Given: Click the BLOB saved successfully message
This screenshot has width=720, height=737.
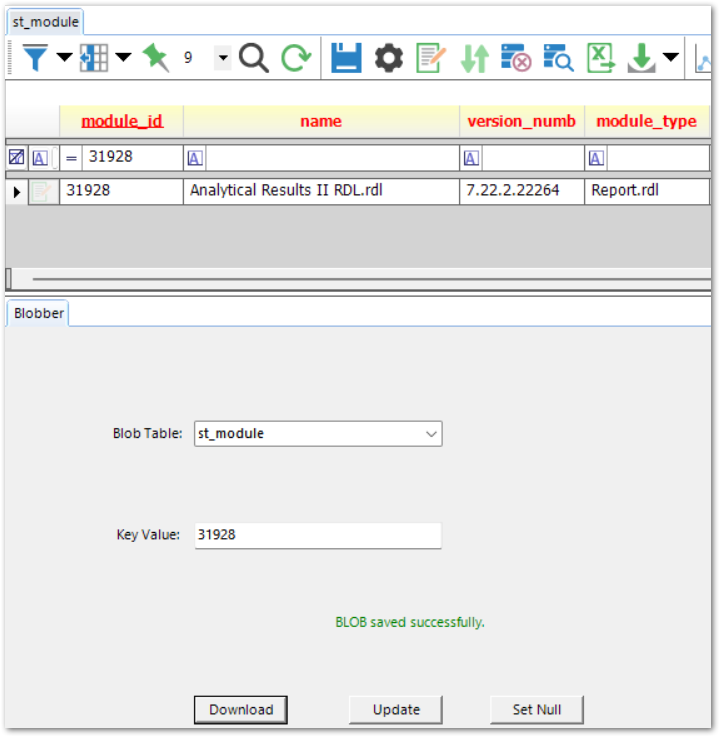Looking at the screenshot, I should point(410,622).
